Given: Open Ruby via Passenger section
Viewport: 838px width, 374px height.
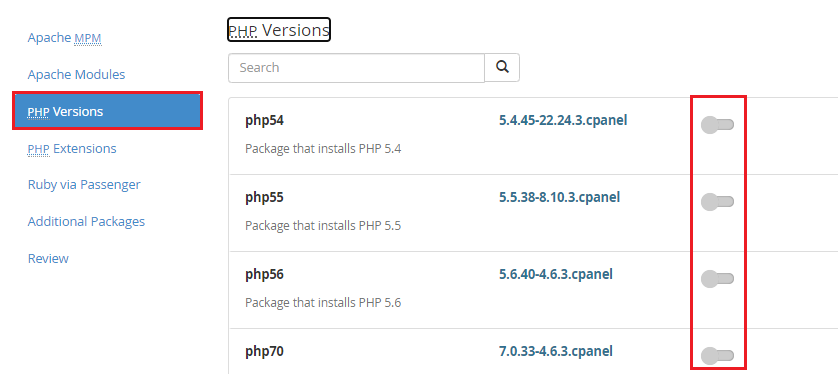Looking at the screenshot, I should (x=84, y=185).
